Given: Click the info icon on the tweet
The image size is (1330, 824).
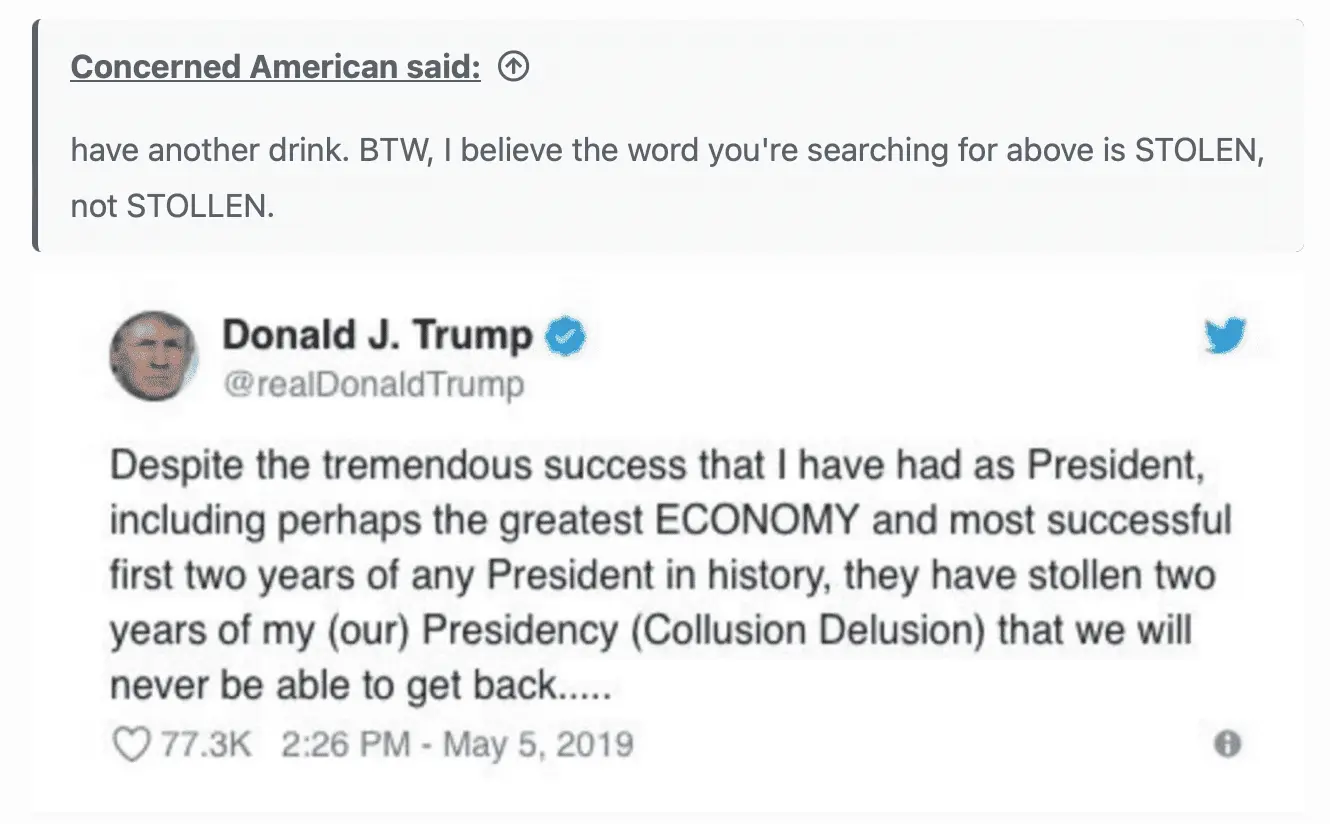Looking at the screenshot, I should click(x=1227, y=744).
